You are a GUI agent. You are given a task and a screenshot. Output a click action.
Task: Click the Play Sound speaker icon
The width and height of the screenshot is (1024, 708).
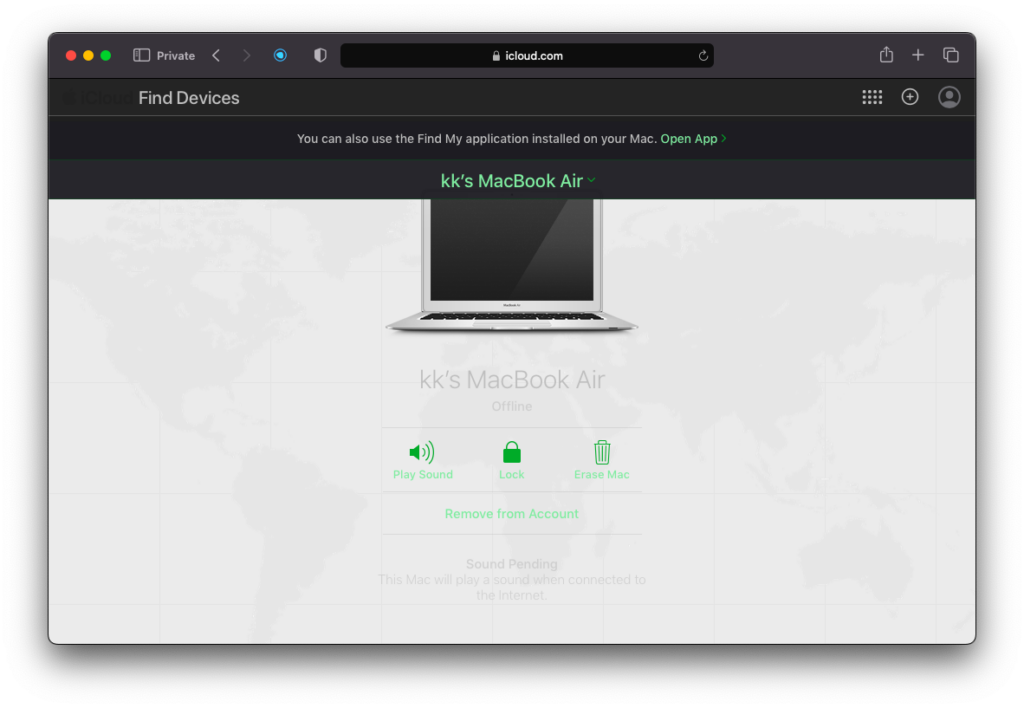423,452
